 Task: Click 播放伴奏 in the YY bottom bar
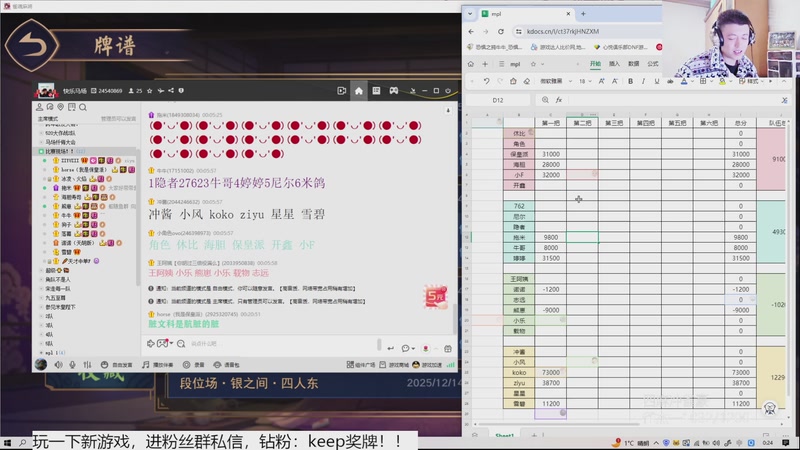pyautogui.click(x=158, y=365)
